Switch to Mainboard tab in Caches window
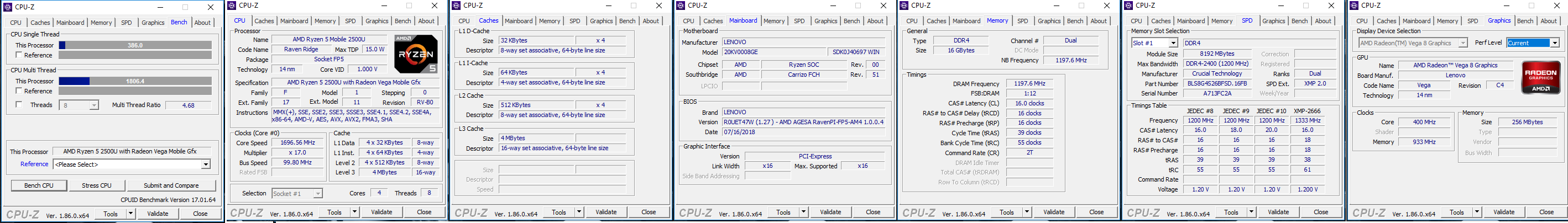 [519, 22]
